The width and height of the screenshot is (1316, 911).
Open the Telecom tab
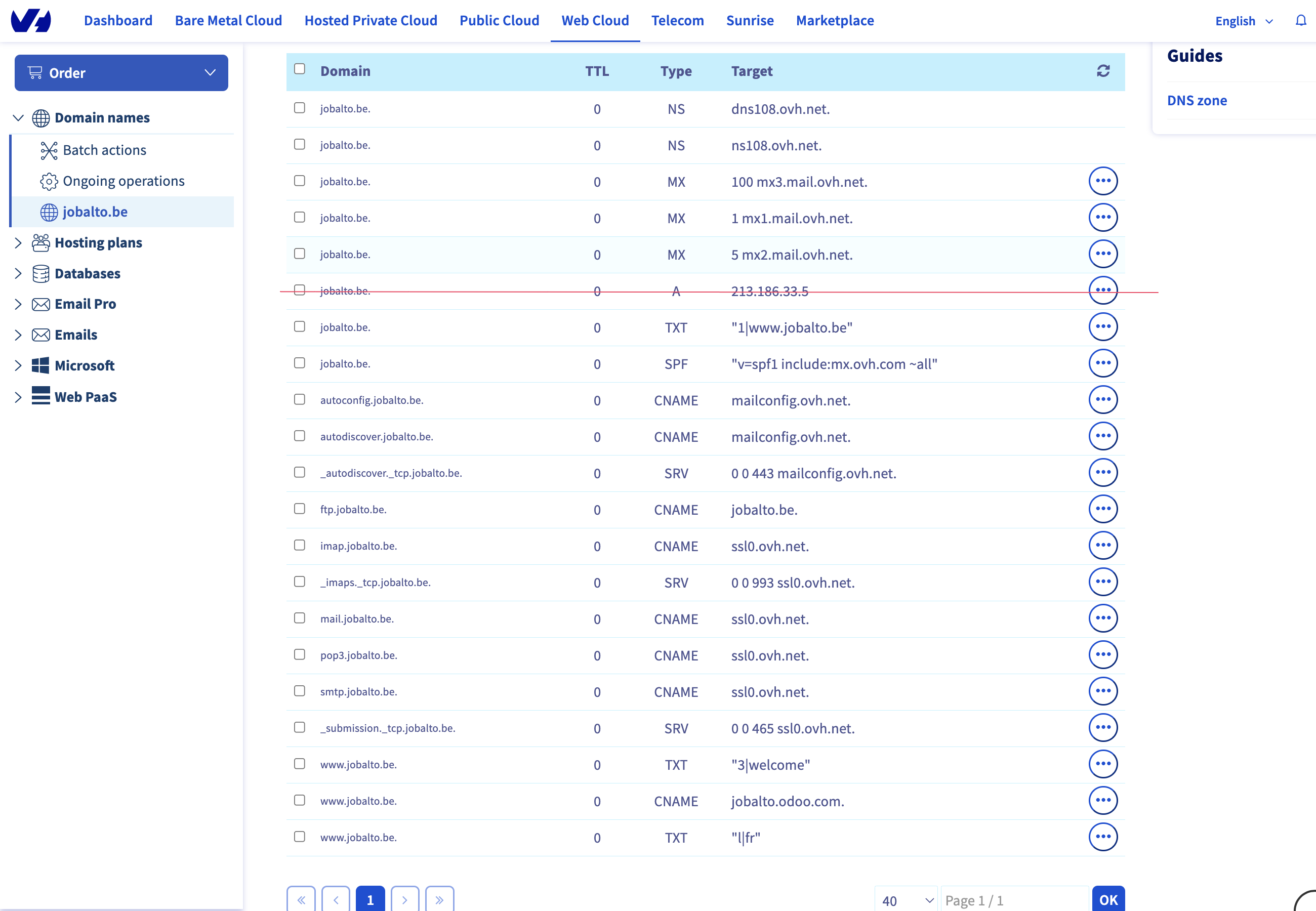pyautogui.click(x=677, y=21)
